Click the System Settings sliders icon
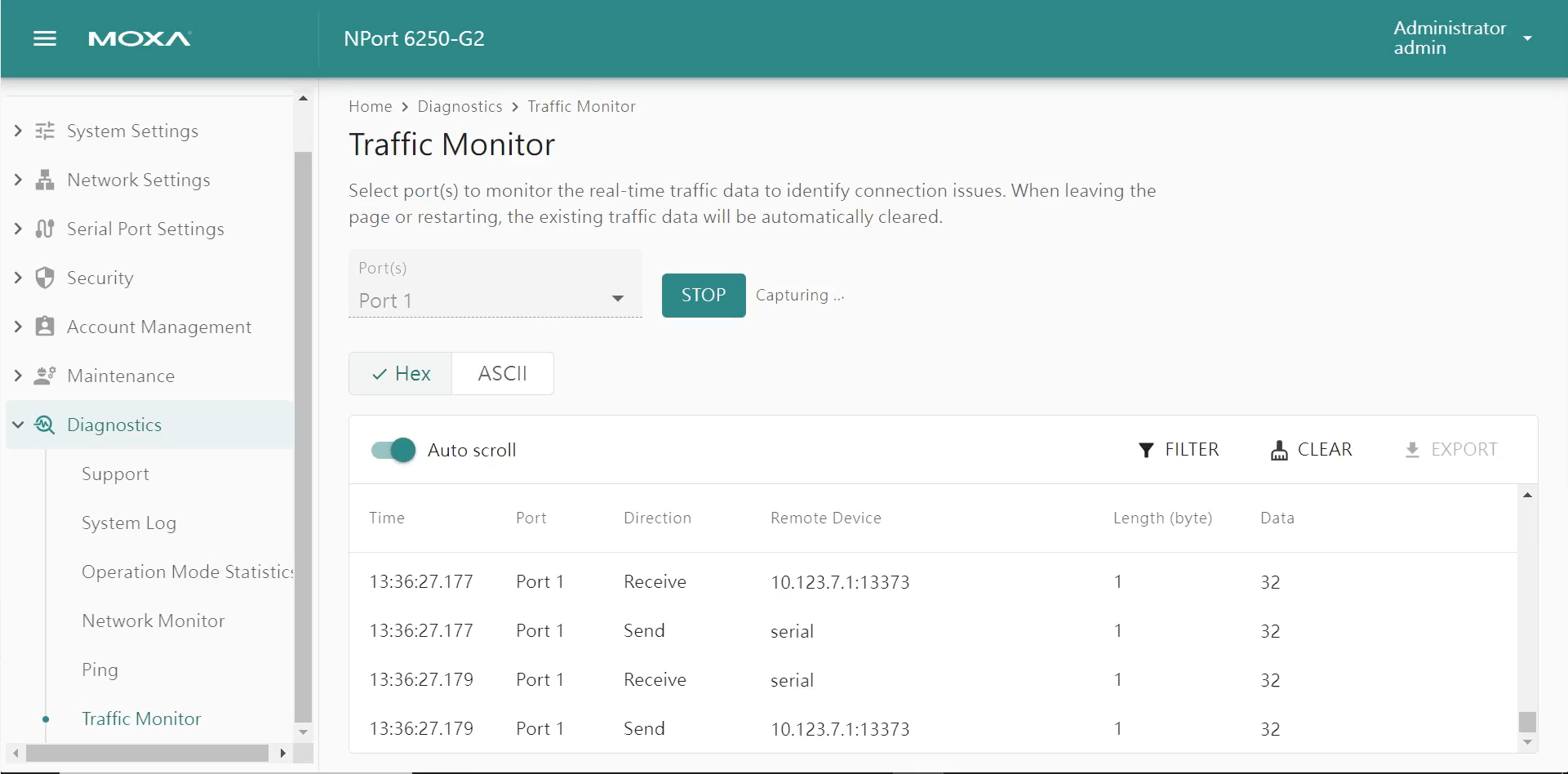Screen dimensions: 1568x774 45,131
